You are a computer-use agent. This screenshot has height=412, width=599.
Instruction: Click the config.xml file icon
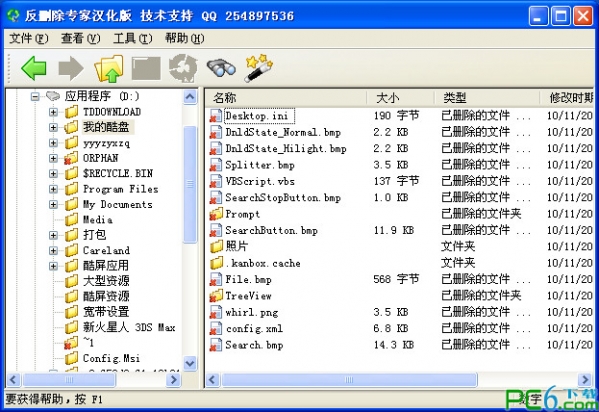click(x=216, y=329)
